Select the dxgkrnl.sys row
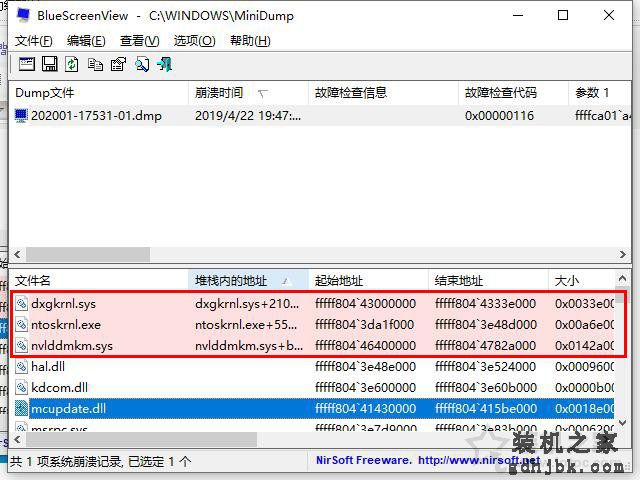This screenshot has height=480, width=640. tap(312, 304)
